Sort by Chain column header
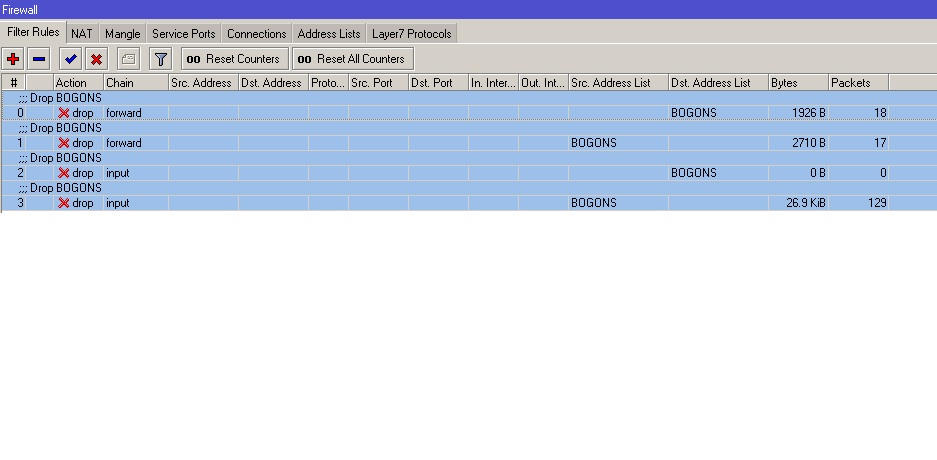The width and height of the screenshot is (937, 460). (x=136, y=82)
